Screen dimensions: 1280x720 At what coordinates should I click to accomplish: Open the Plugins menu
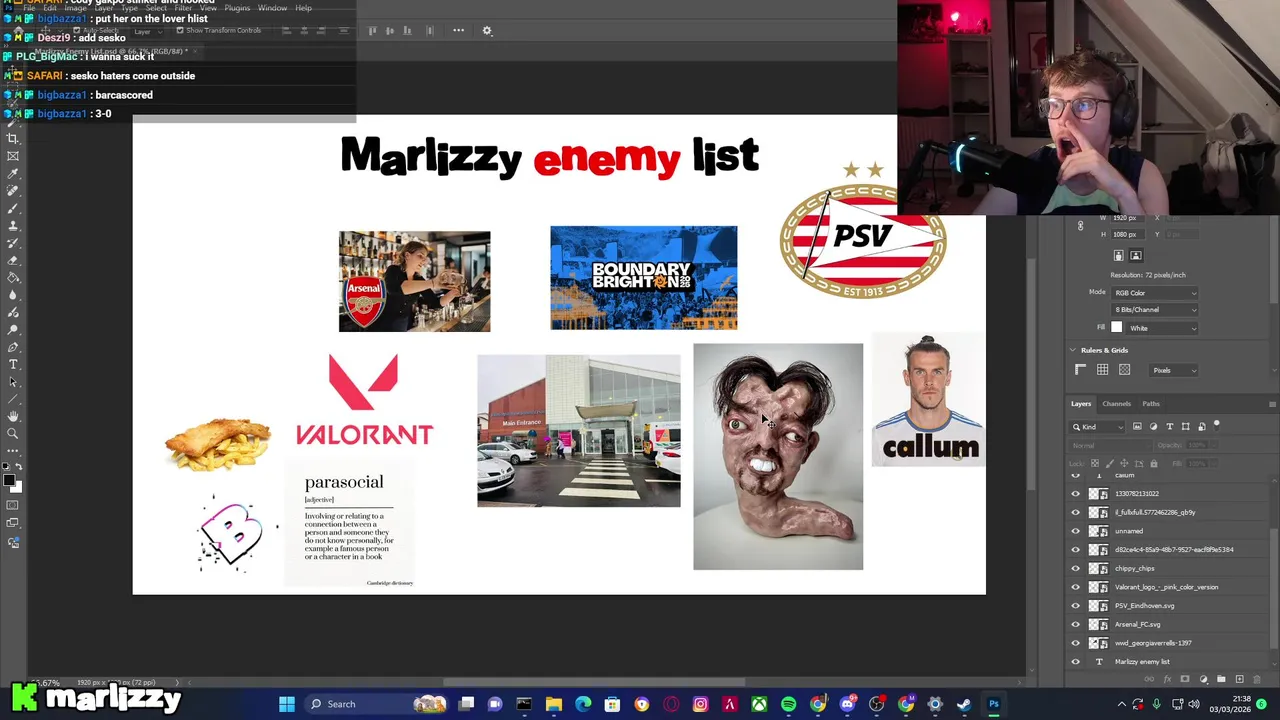click(x=237, y=8)
